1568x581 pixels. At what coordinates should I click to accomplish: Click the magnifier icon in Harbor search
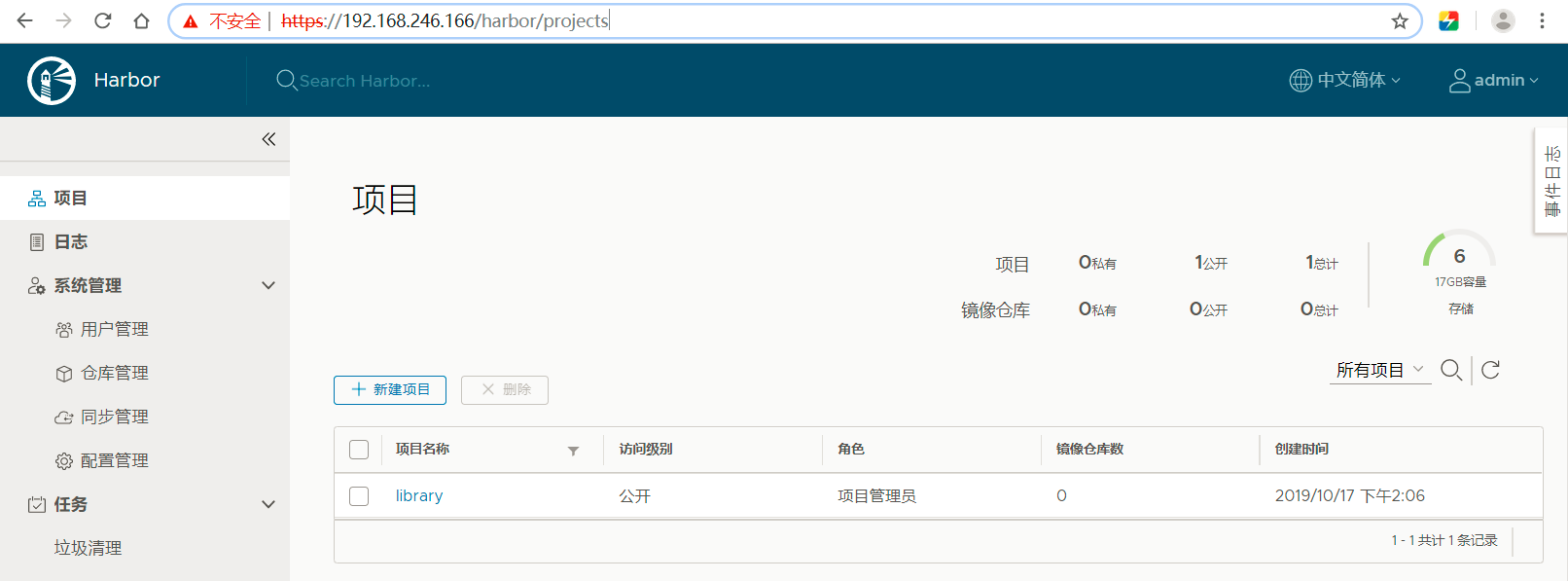286,80
